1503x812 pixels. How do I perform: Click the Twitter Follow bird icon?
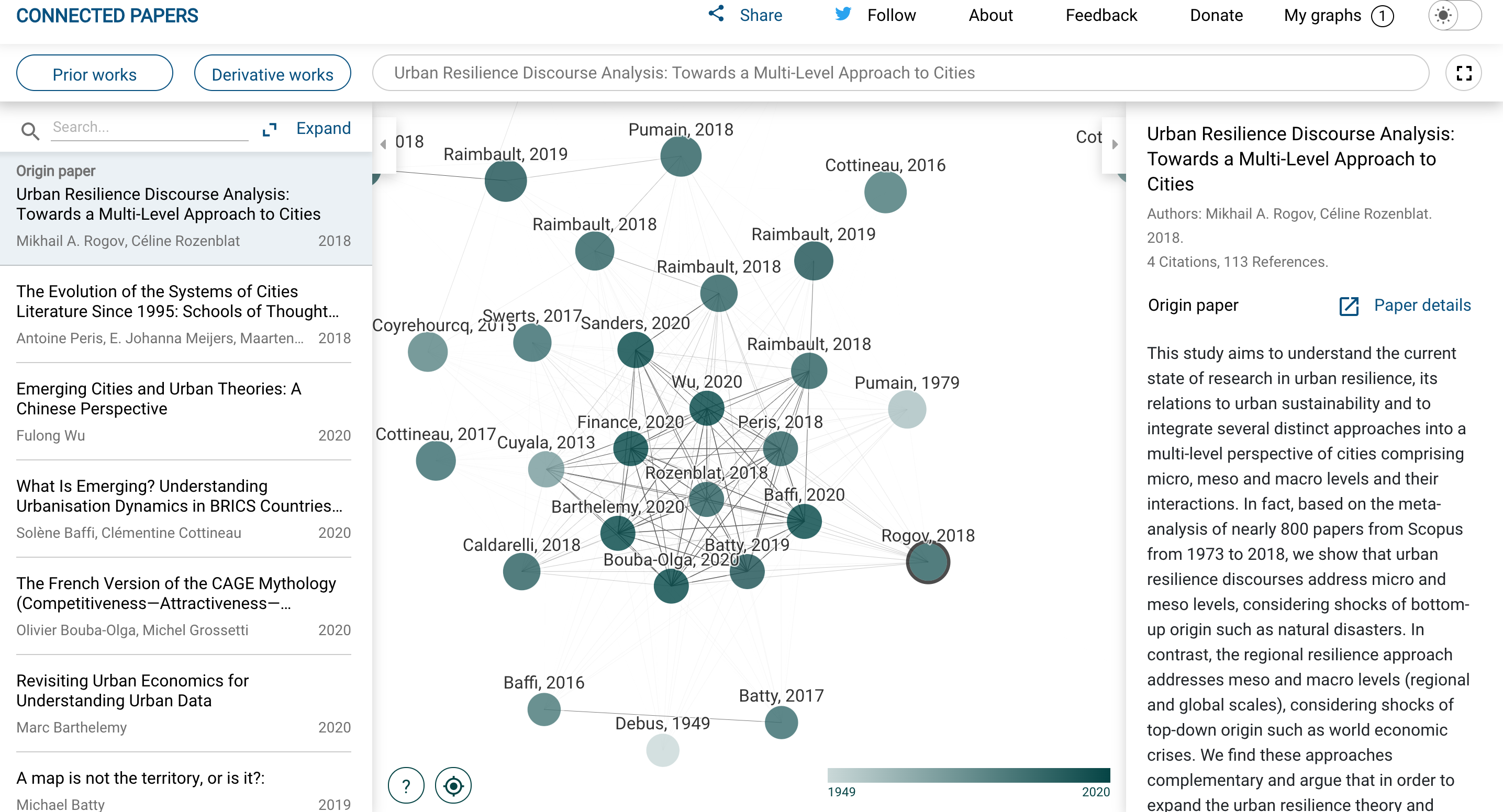click(842, 14)
